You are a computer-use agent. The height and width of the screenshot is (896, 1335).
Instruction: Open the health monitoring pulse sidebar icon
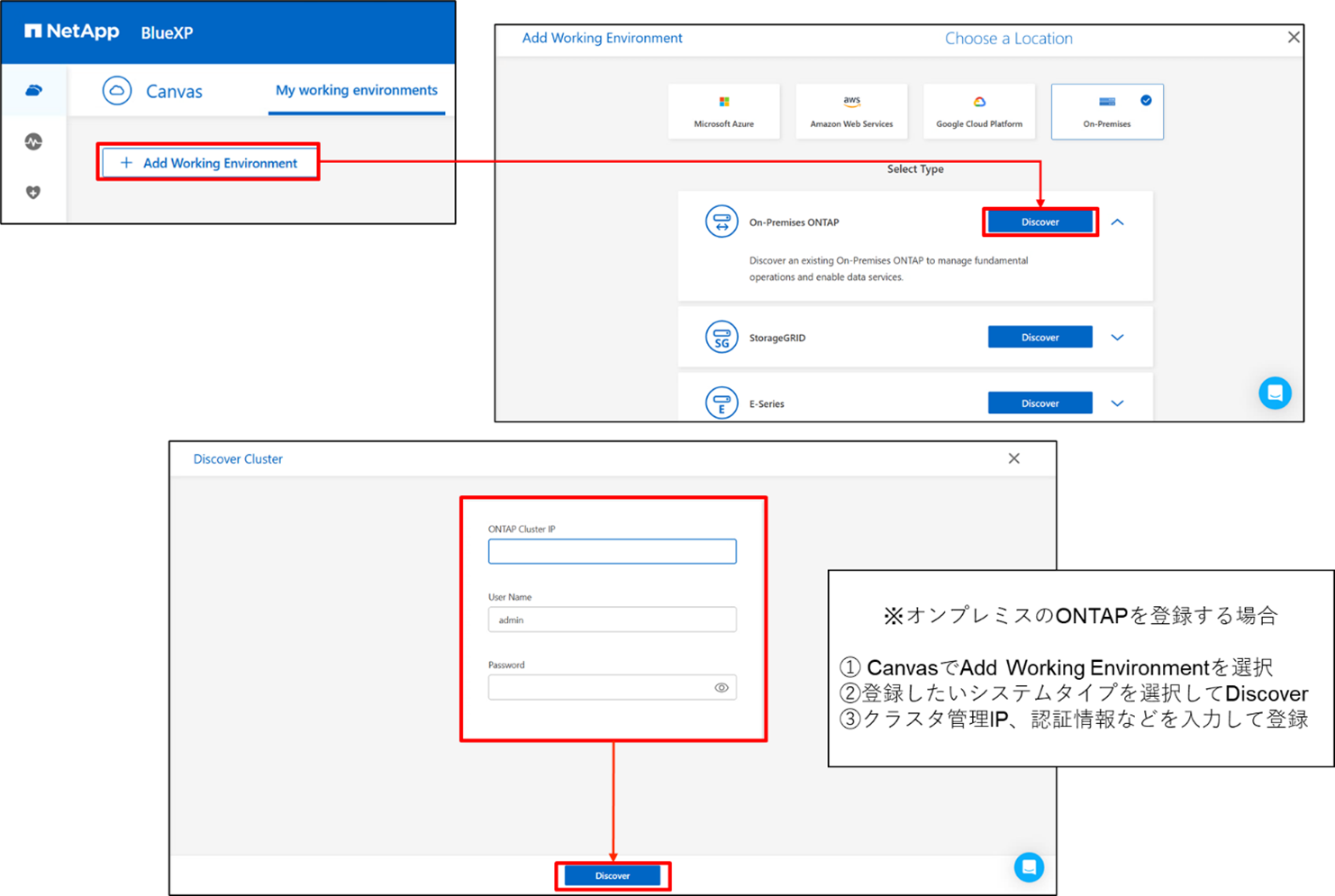click(33, 141)
